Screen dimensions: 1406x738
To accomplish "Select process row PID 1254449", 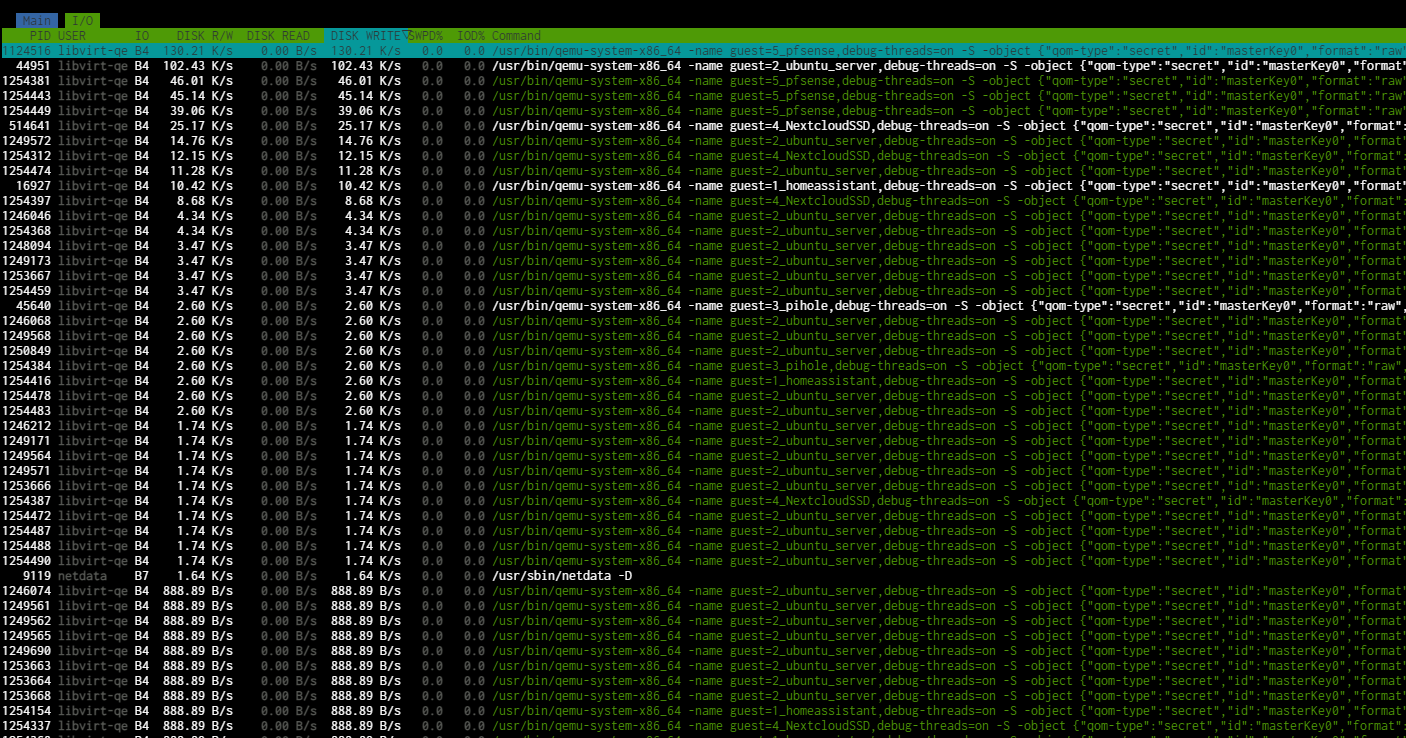I will click(703, 111).
